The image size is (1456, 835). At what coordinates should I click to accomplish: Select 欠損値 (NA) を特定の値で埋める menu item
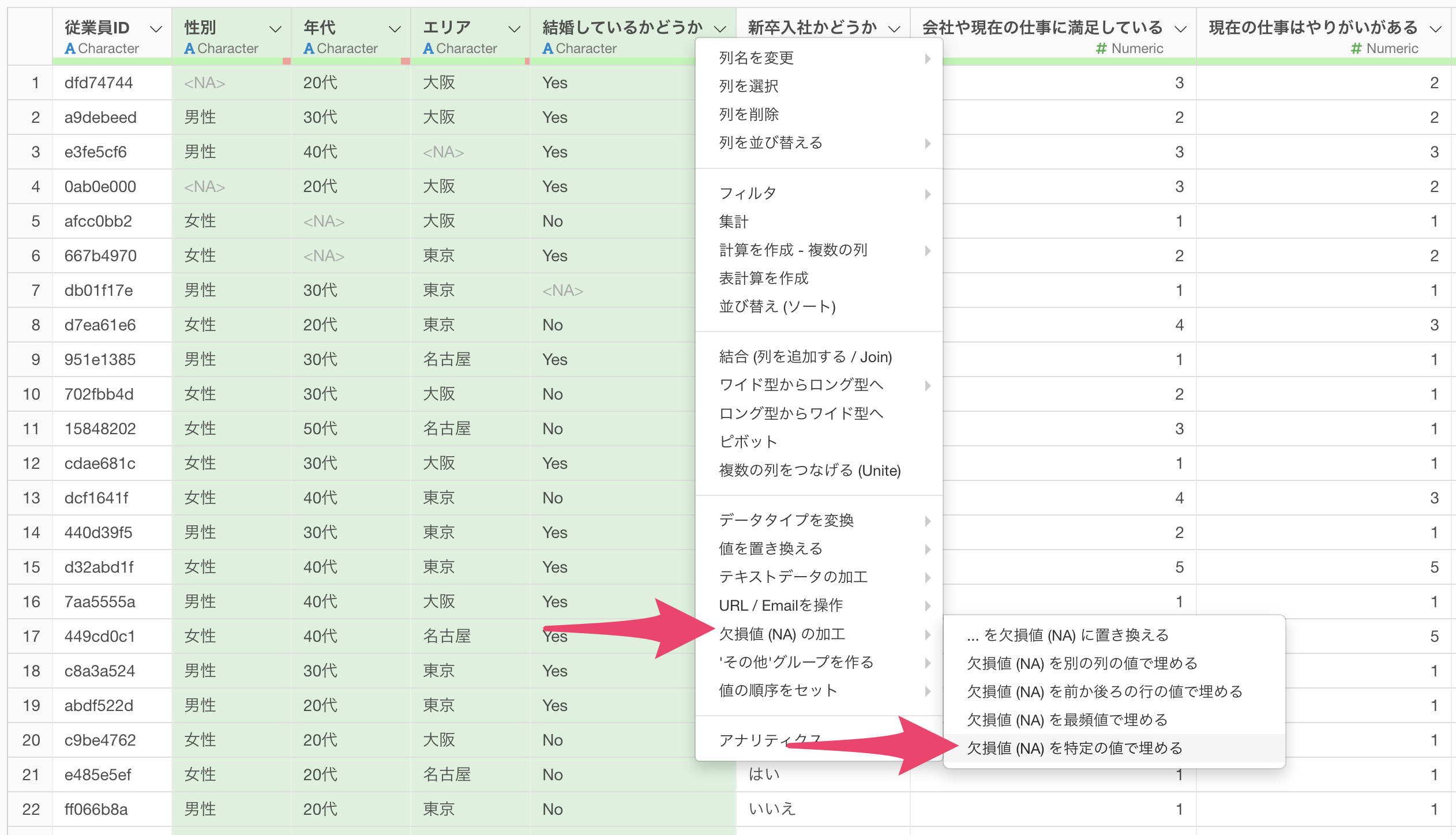[1074, 748]
